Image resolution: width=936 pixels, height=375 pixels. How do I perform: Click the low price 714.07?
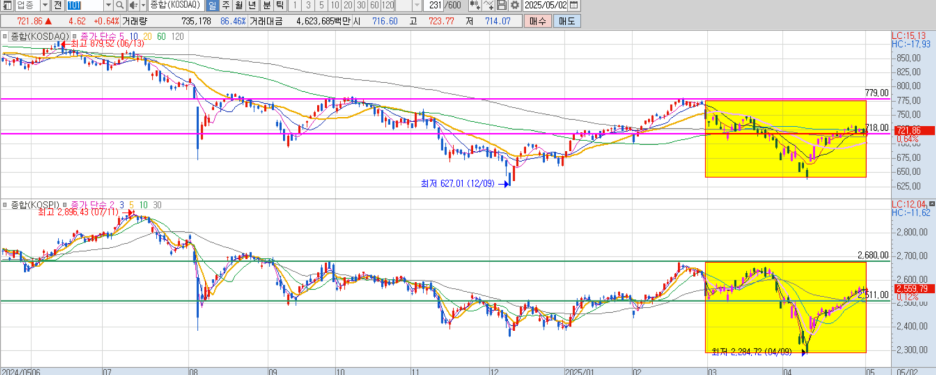tap(498, 21)
